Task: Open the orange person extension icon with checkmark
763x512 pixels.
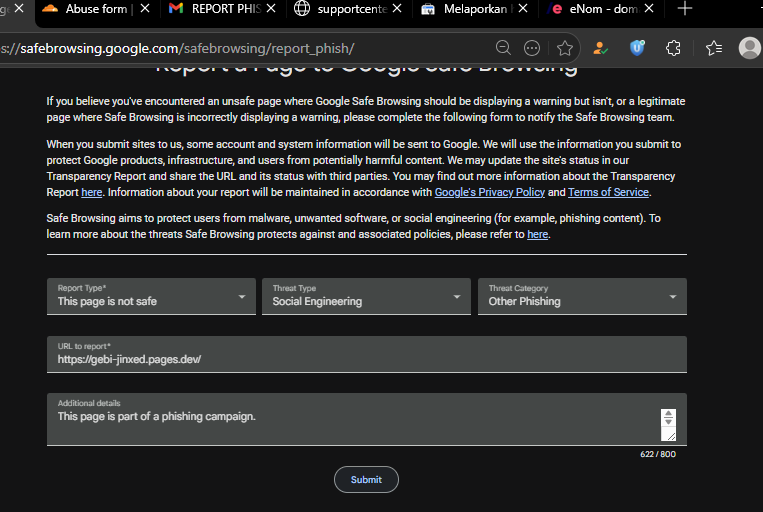Action: click(600, 48)
